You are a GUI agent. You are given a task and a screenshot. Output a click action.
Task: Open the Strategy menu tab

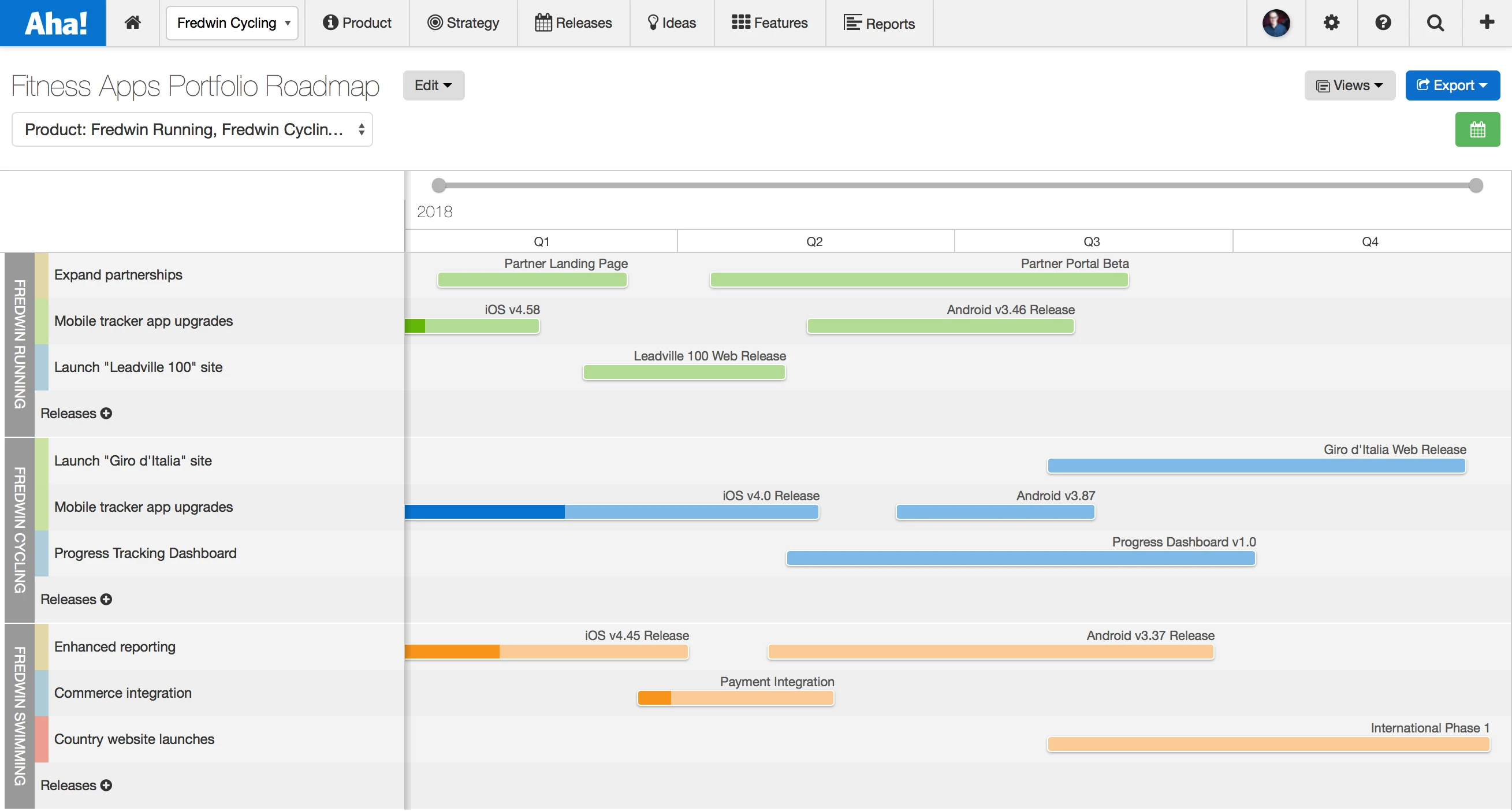pos(463,23)
